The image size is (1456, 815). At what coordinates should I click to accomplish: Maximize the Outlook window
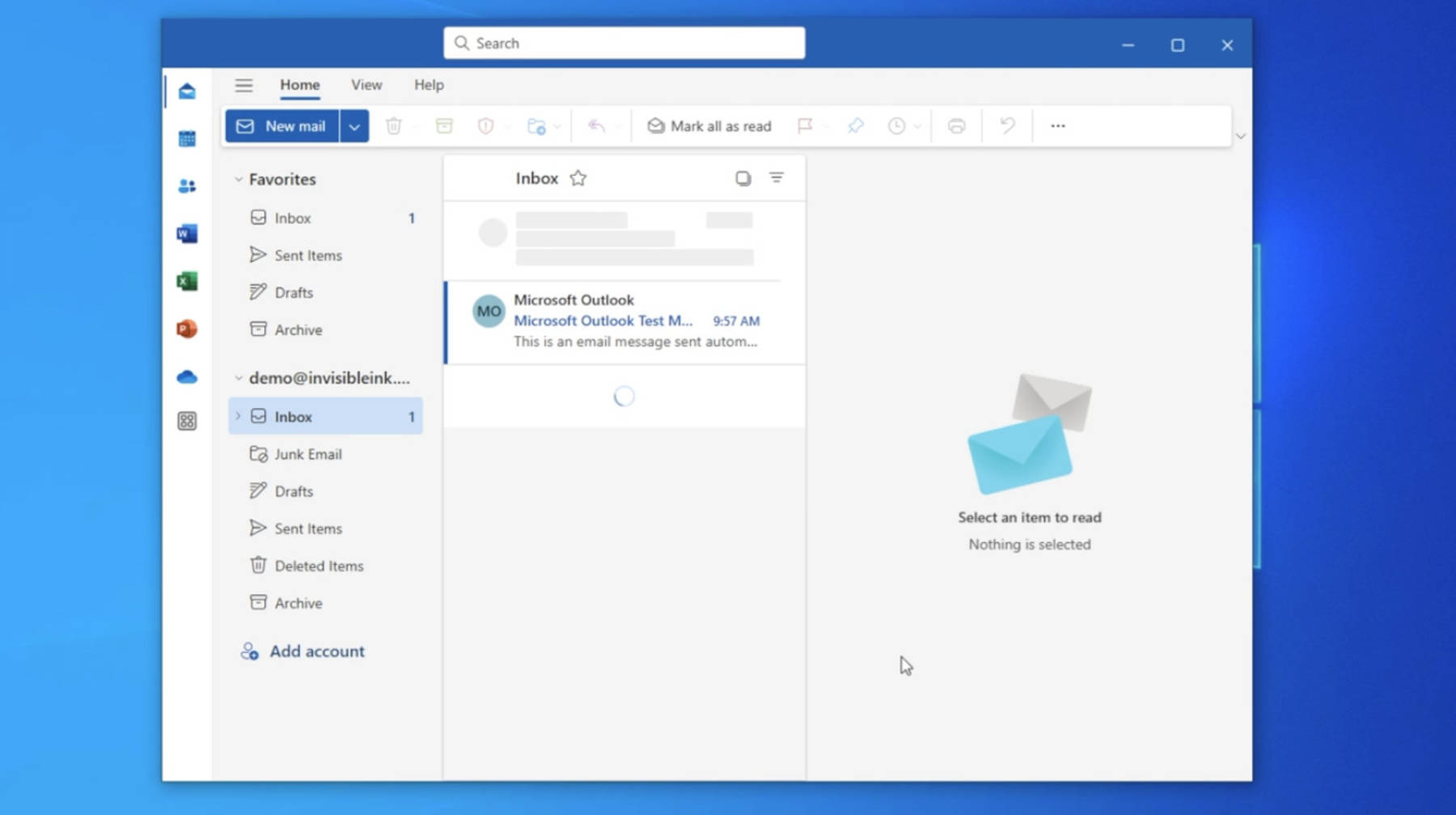1178,45
